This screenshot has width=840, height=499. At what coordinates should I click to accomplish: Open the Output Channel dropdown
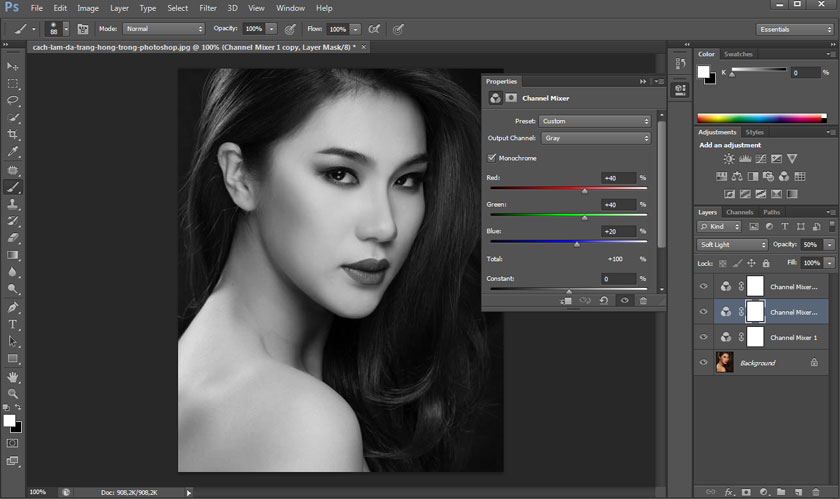(x=596, y=138)
